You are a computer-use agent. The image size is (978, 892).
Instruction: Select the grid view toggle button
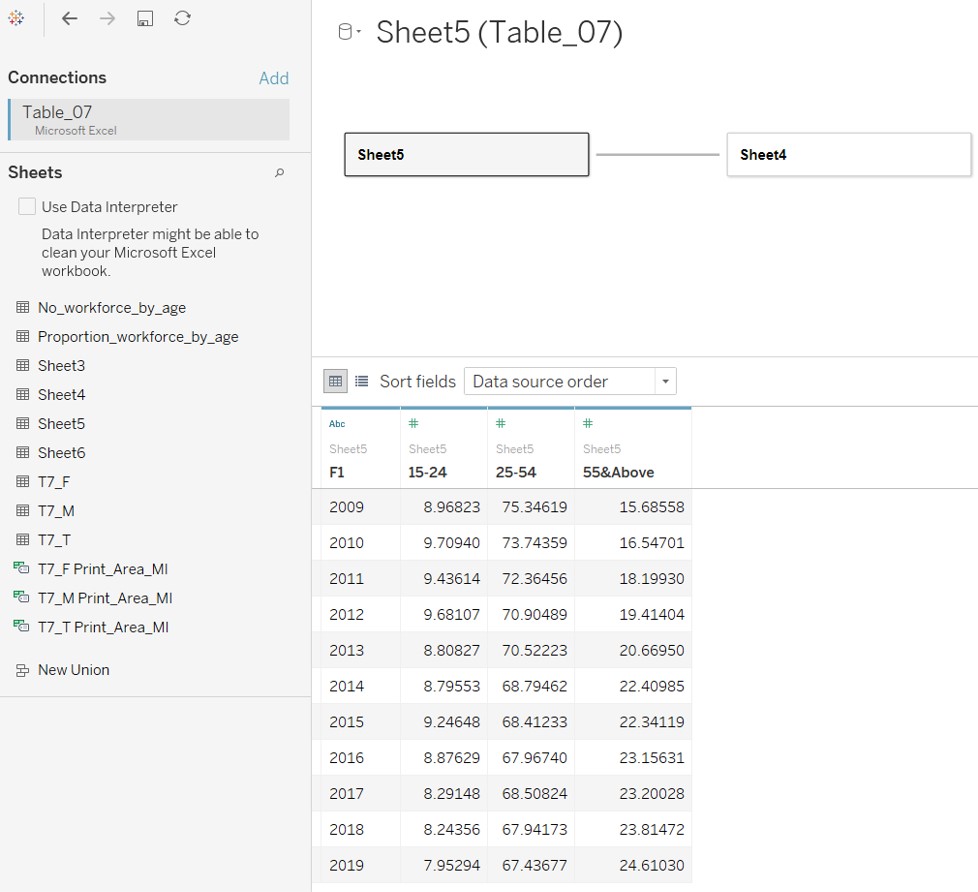point(335,381)
